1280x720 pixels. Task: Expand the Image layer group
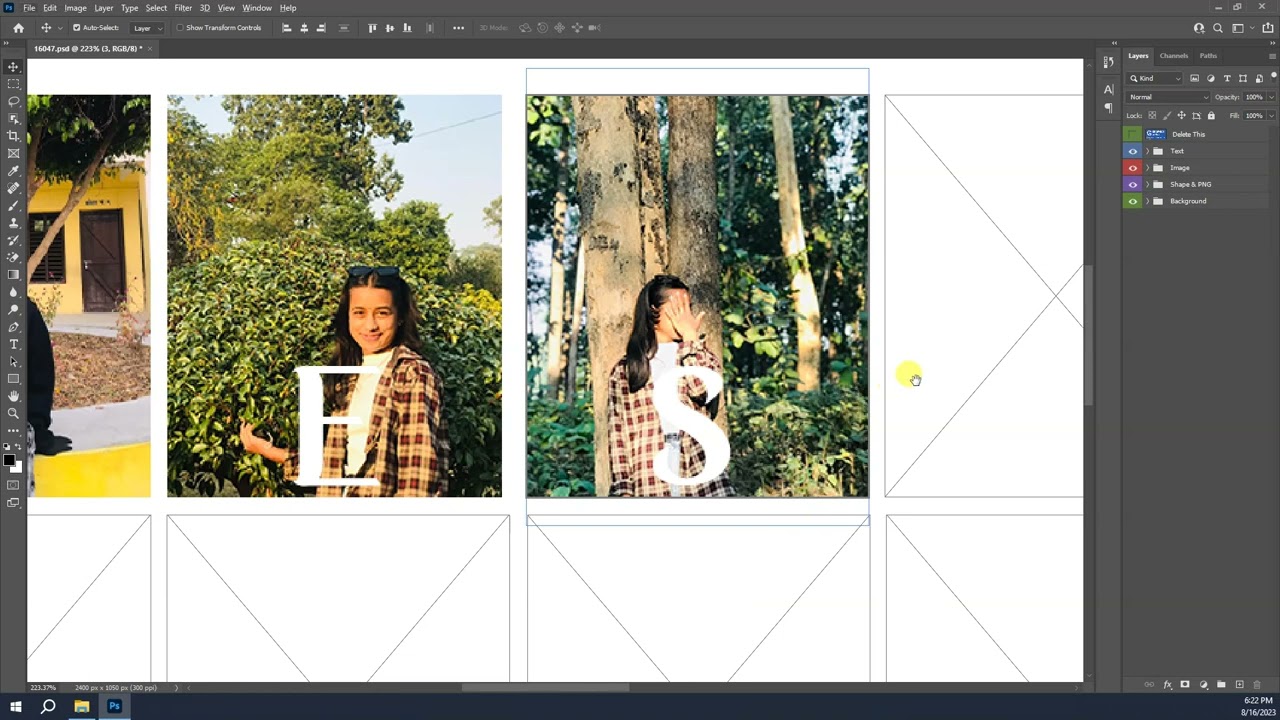click(1147, 168)
